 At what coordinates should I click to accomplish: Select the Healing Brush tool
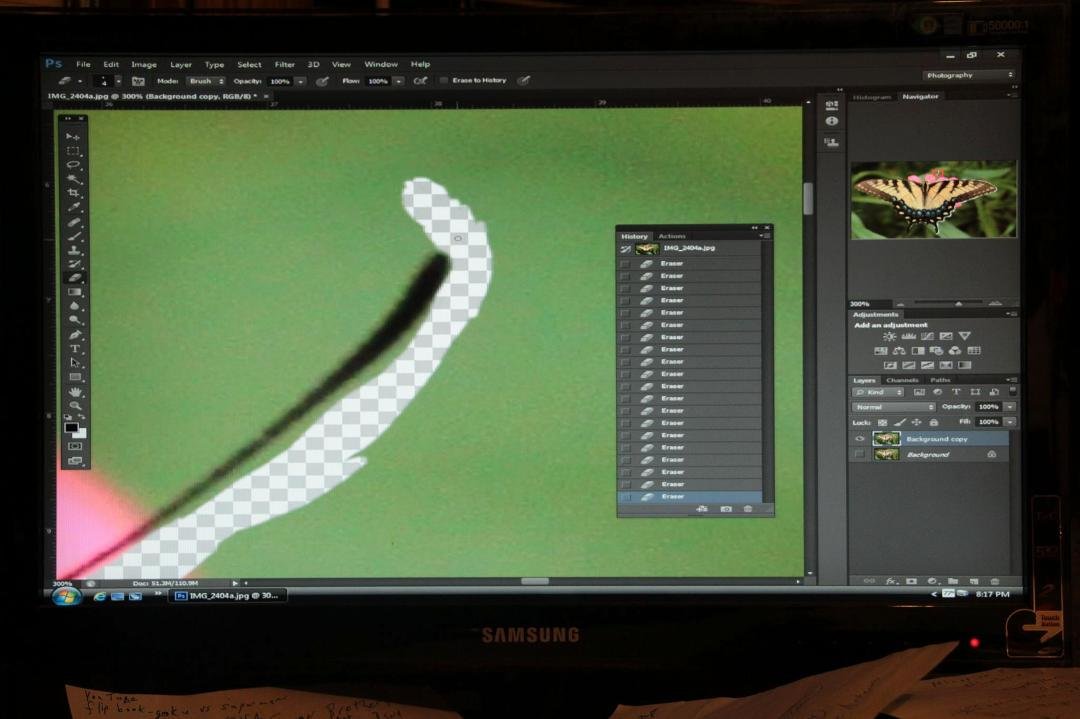(73, 222)
